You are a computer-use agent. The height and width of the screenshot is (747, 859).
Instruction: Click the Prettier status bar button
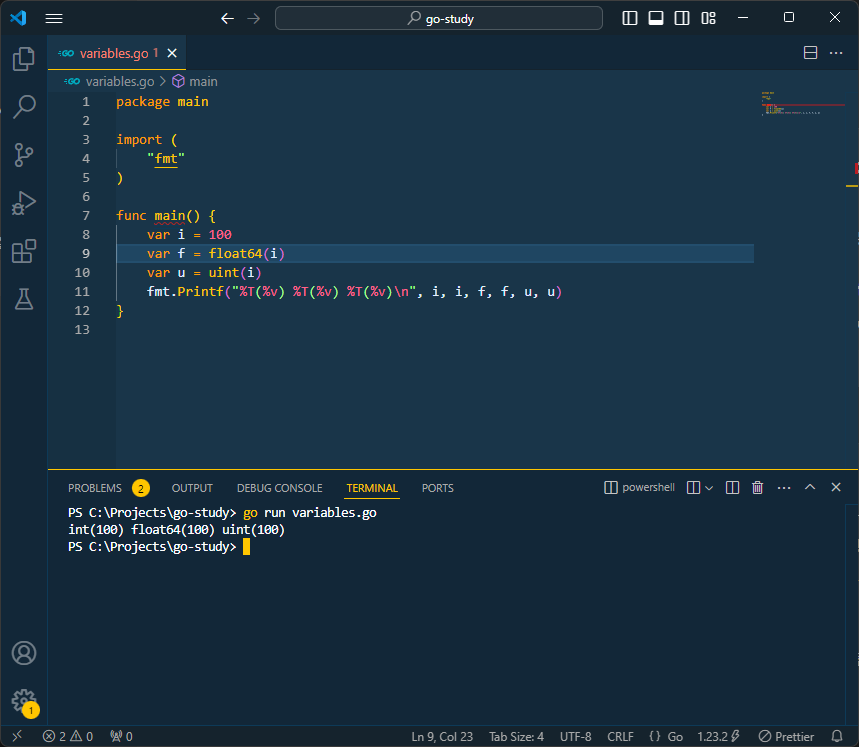(787, 737)
